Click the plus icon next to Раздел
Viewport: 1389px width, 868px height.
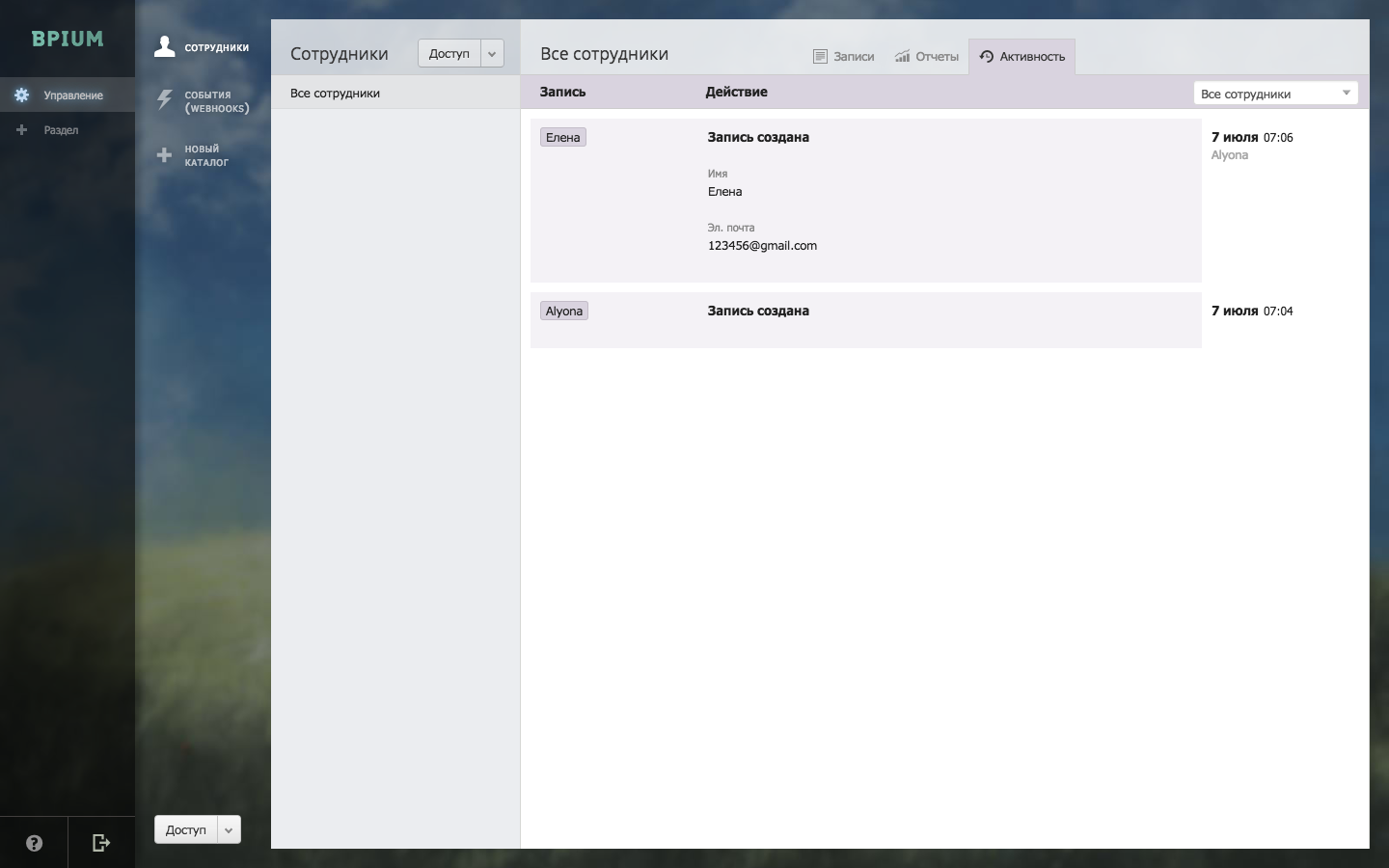(21, 130)
